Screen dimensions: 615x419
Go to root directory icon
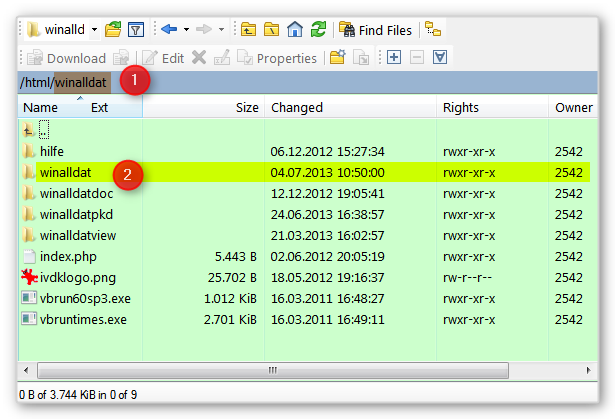(271, 29)
